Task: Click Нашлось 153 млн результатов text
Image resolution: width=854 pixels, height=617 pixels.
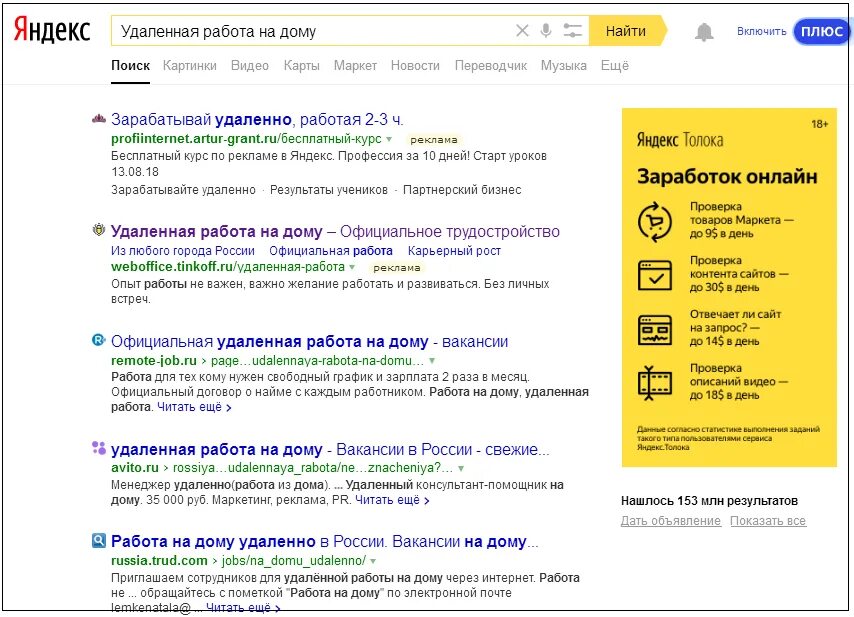Action: pos(709,500)
